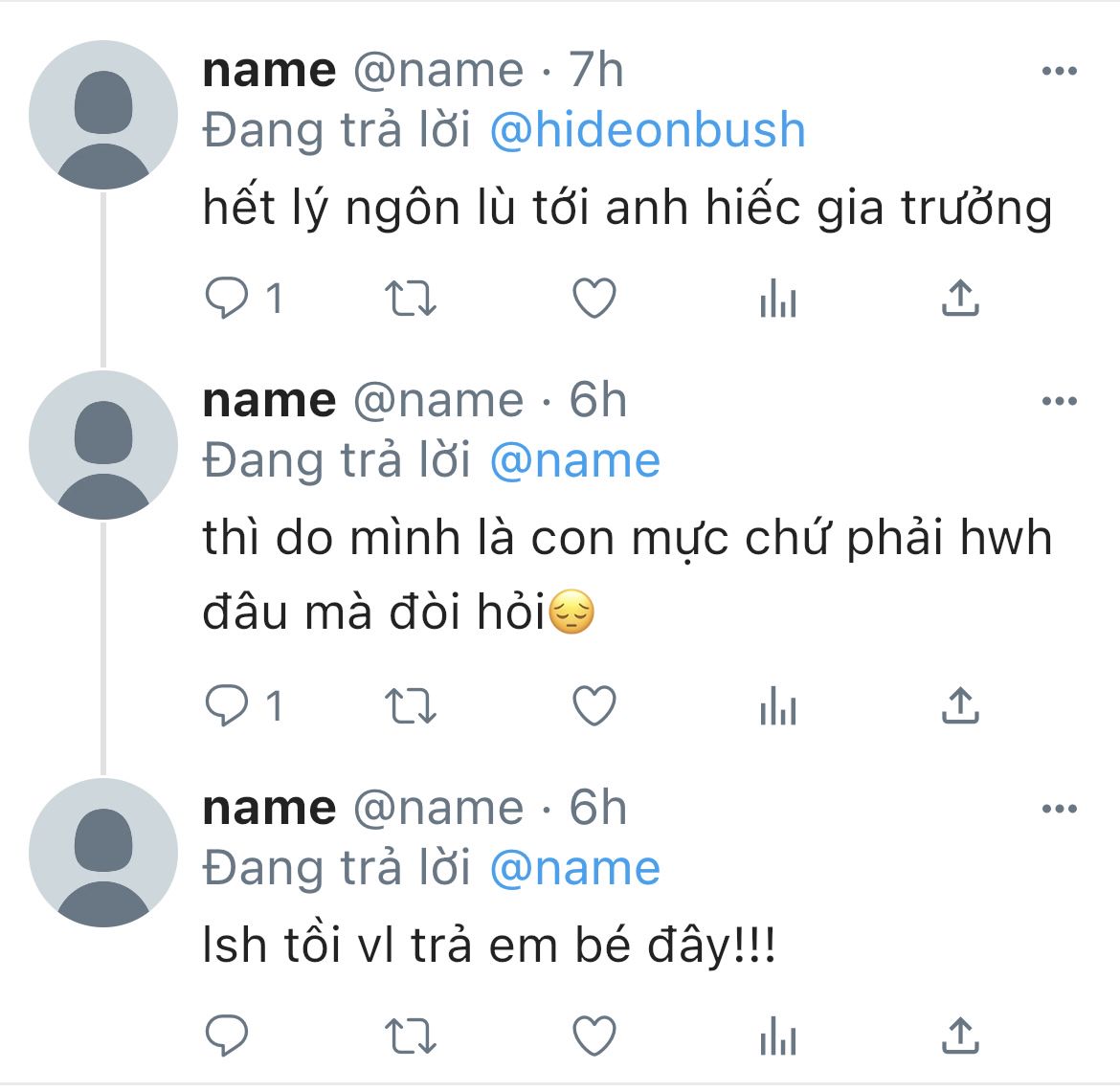Open more options for the middle tweet

[x=1059, y=401]
